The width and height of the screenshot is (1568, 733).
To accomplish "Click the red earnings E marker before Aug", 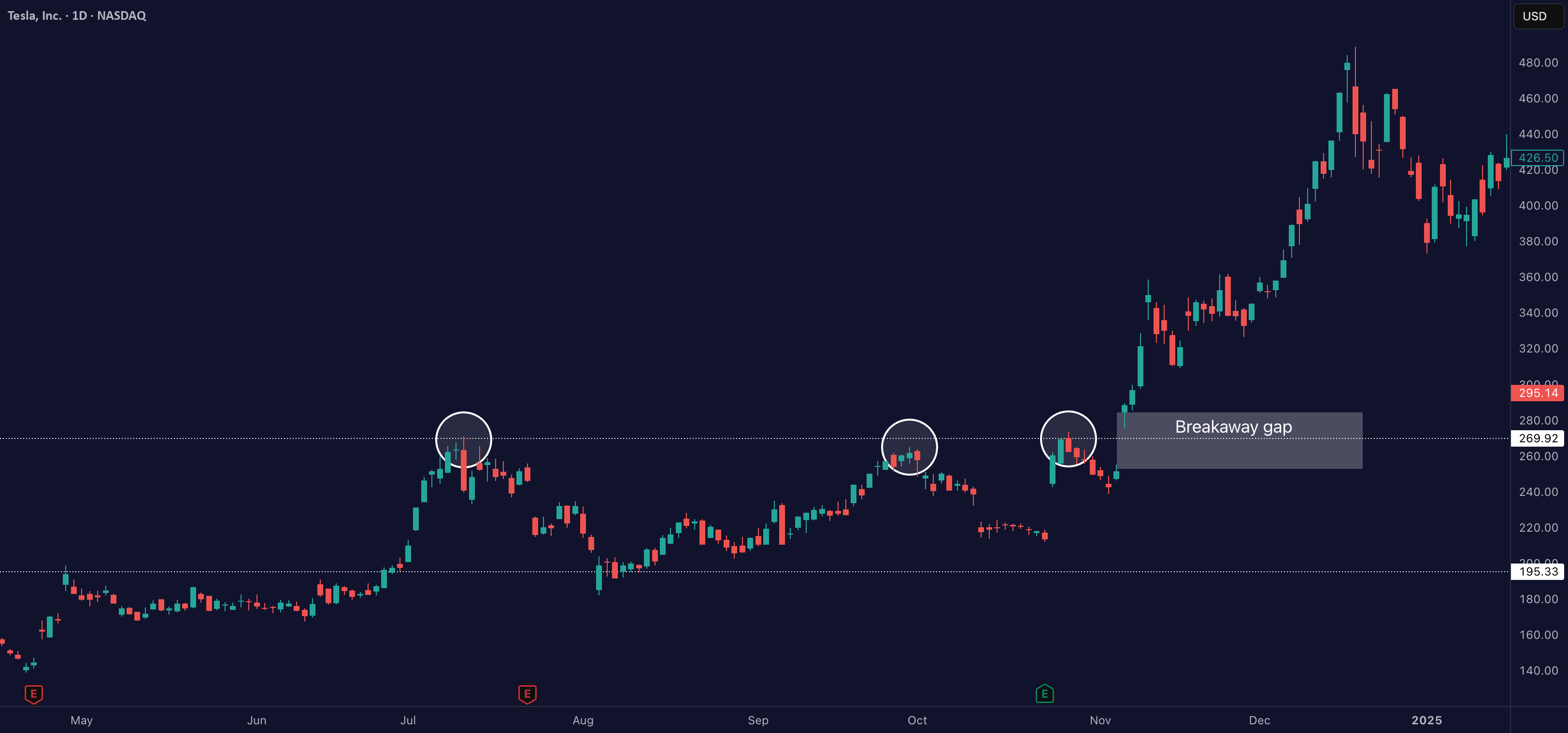I will [527, 693].
